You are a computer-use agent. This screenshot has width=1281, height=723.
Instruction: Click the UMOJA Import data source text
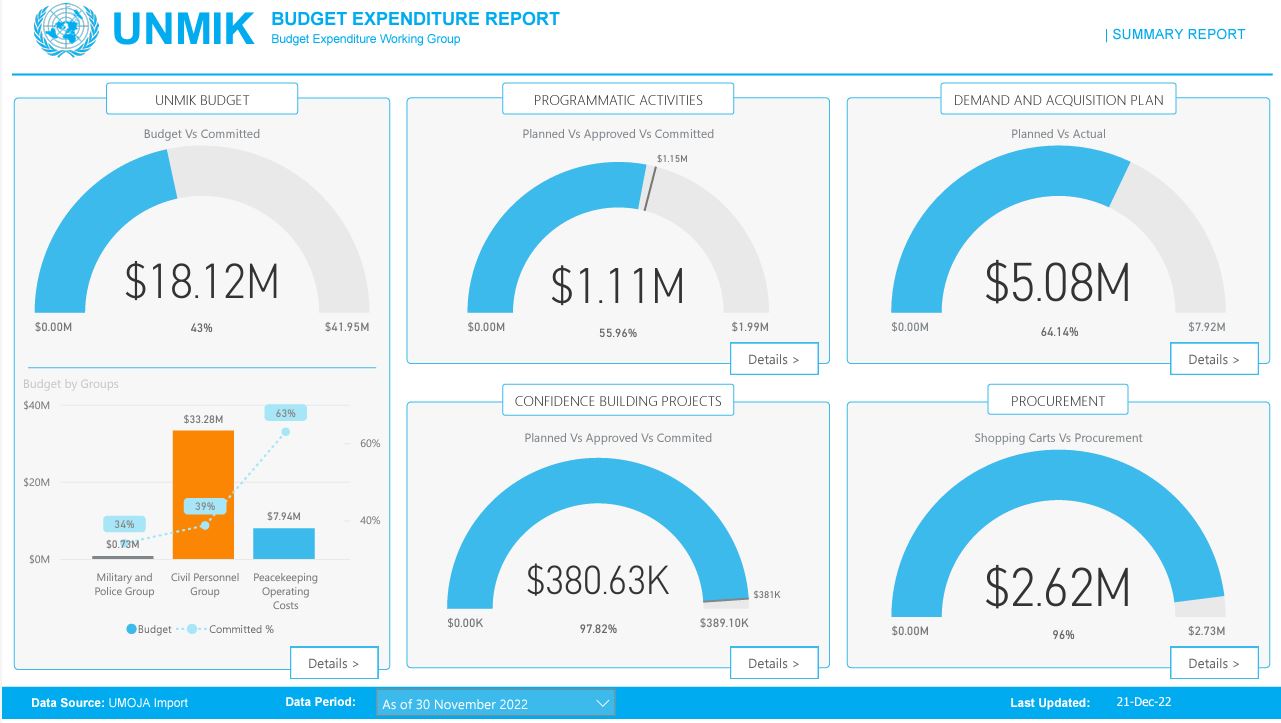148,703
